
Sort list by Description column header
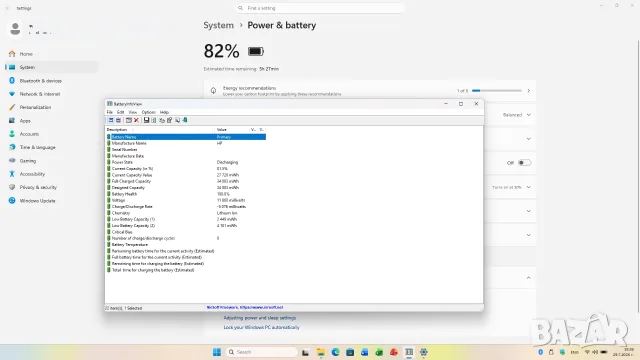(x=160, y=129)
